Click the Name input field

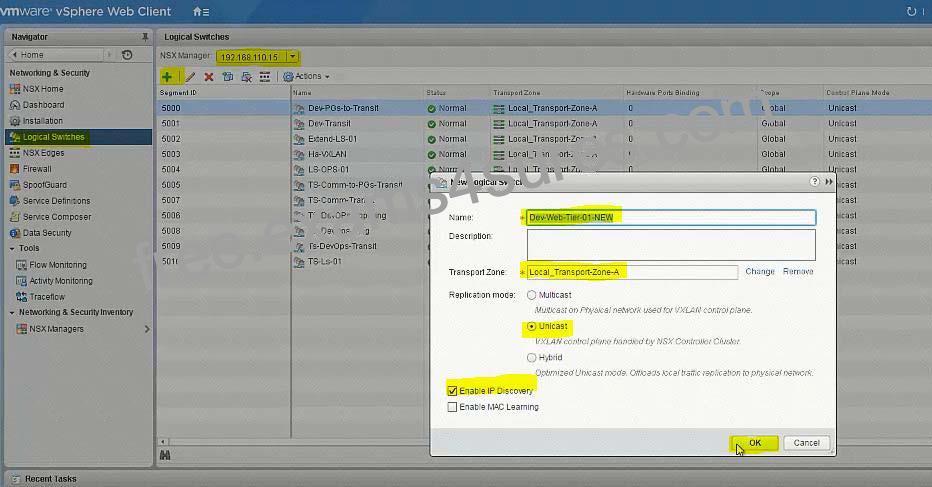point(671,218)
